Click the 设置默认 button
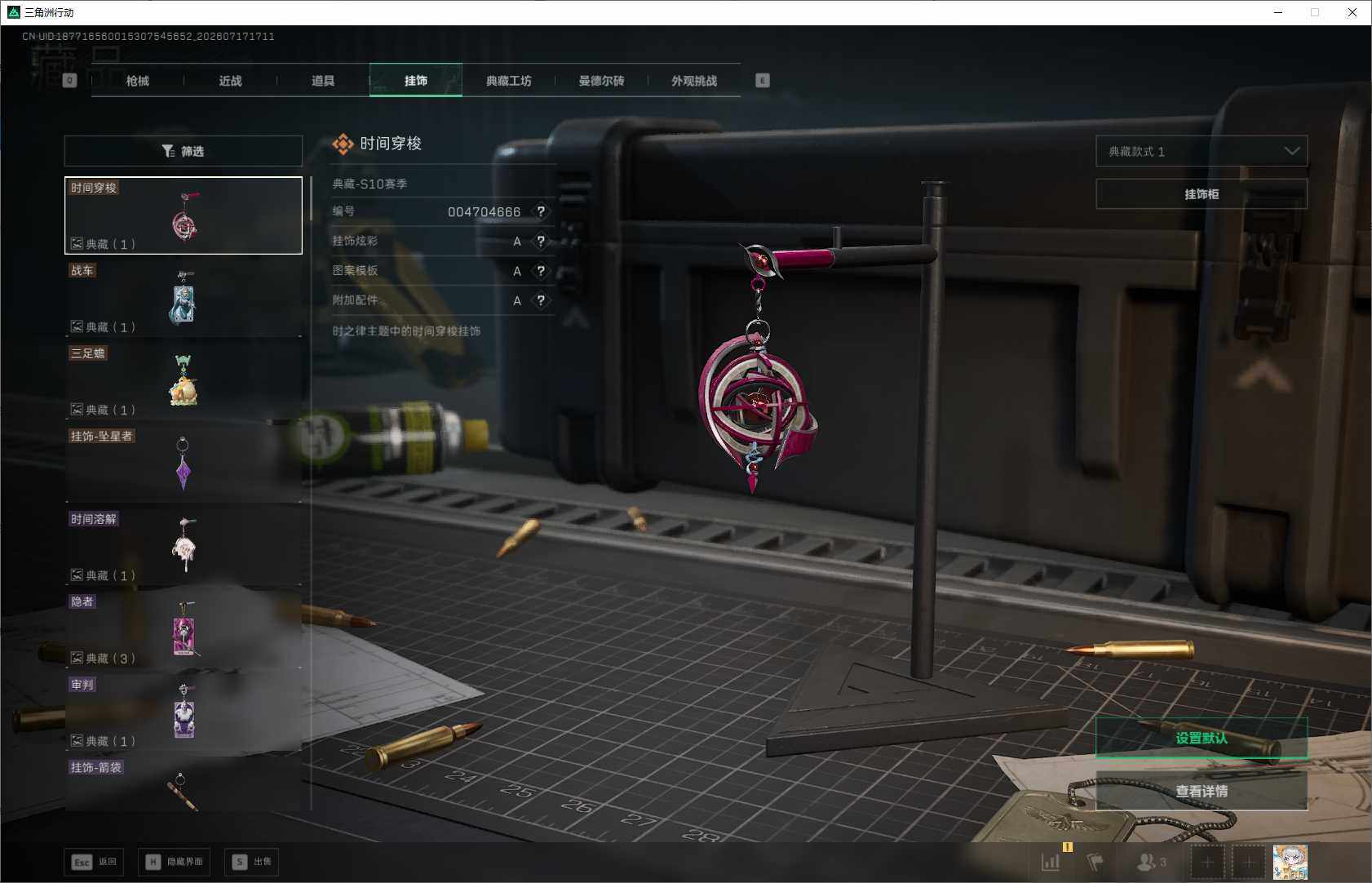This screenshot has width=1372, height=883. click(1202, 738)
